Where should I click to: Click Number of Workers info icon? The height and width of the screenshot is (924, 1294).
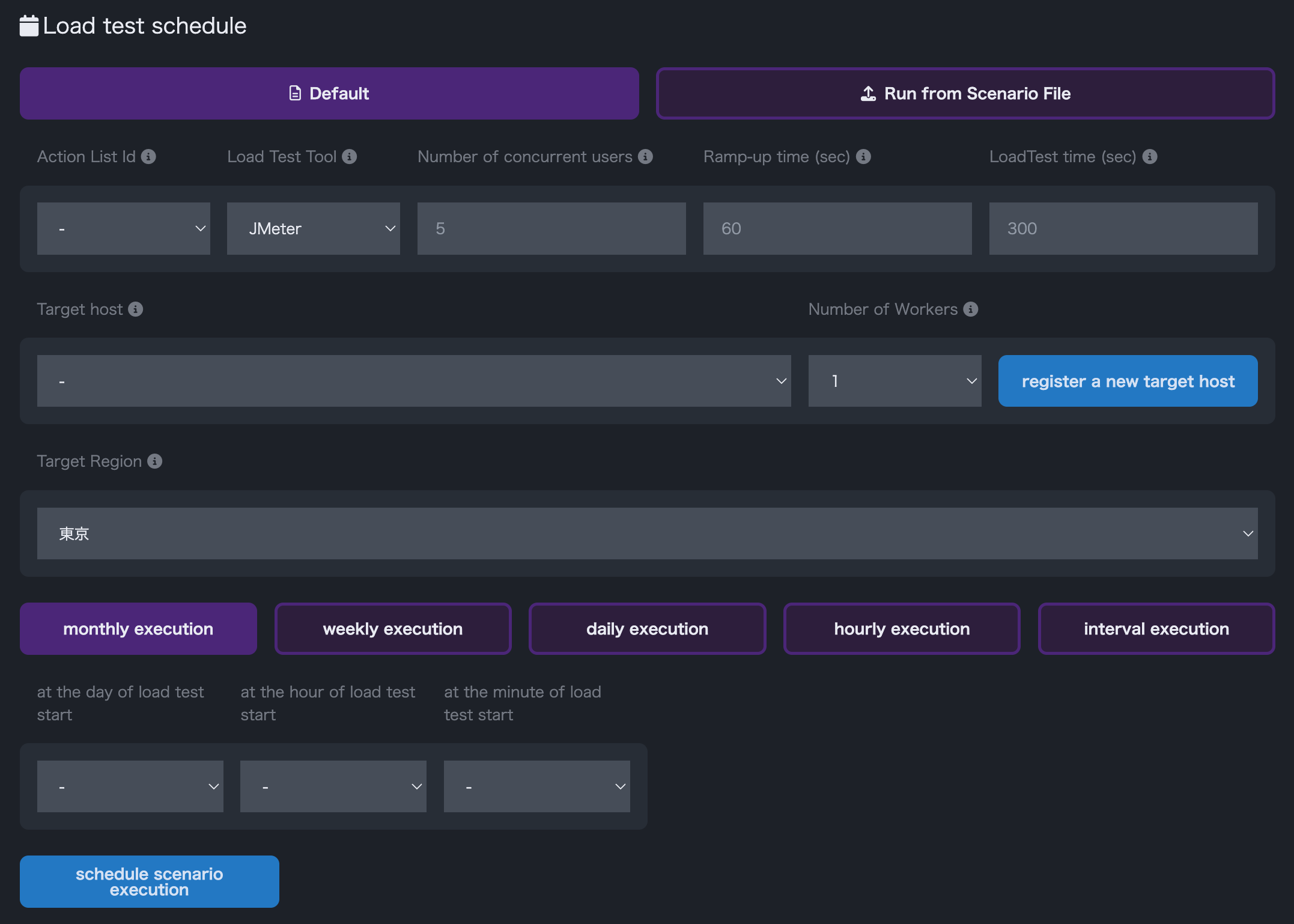click(971, 309)
